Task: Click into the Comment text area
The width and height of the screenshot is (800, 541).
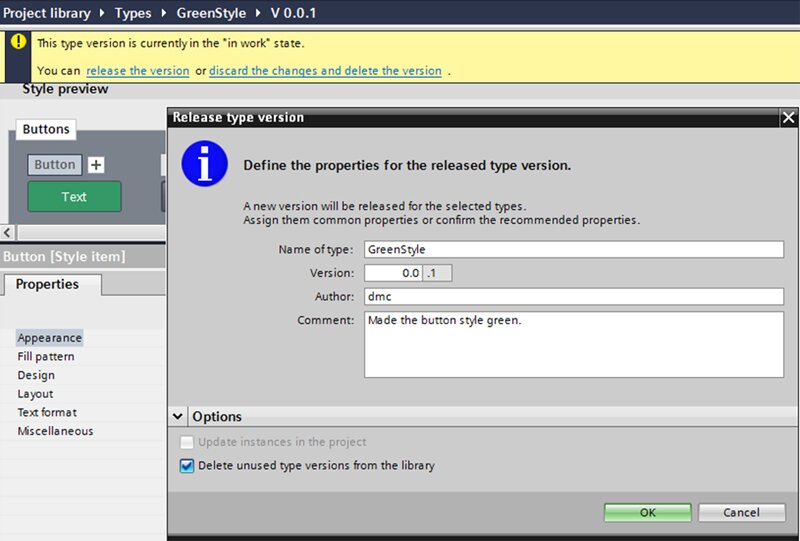Action: (x=574, y=345)
